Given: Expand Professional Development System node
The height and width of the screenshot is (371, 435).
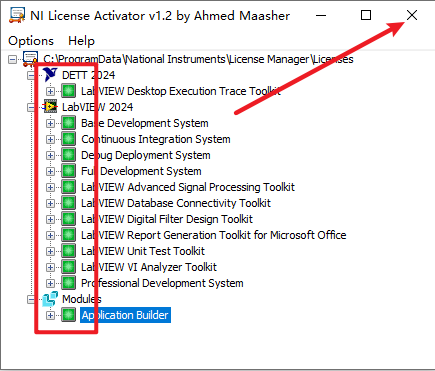Looking at the screenshot, I should (50, 283).
